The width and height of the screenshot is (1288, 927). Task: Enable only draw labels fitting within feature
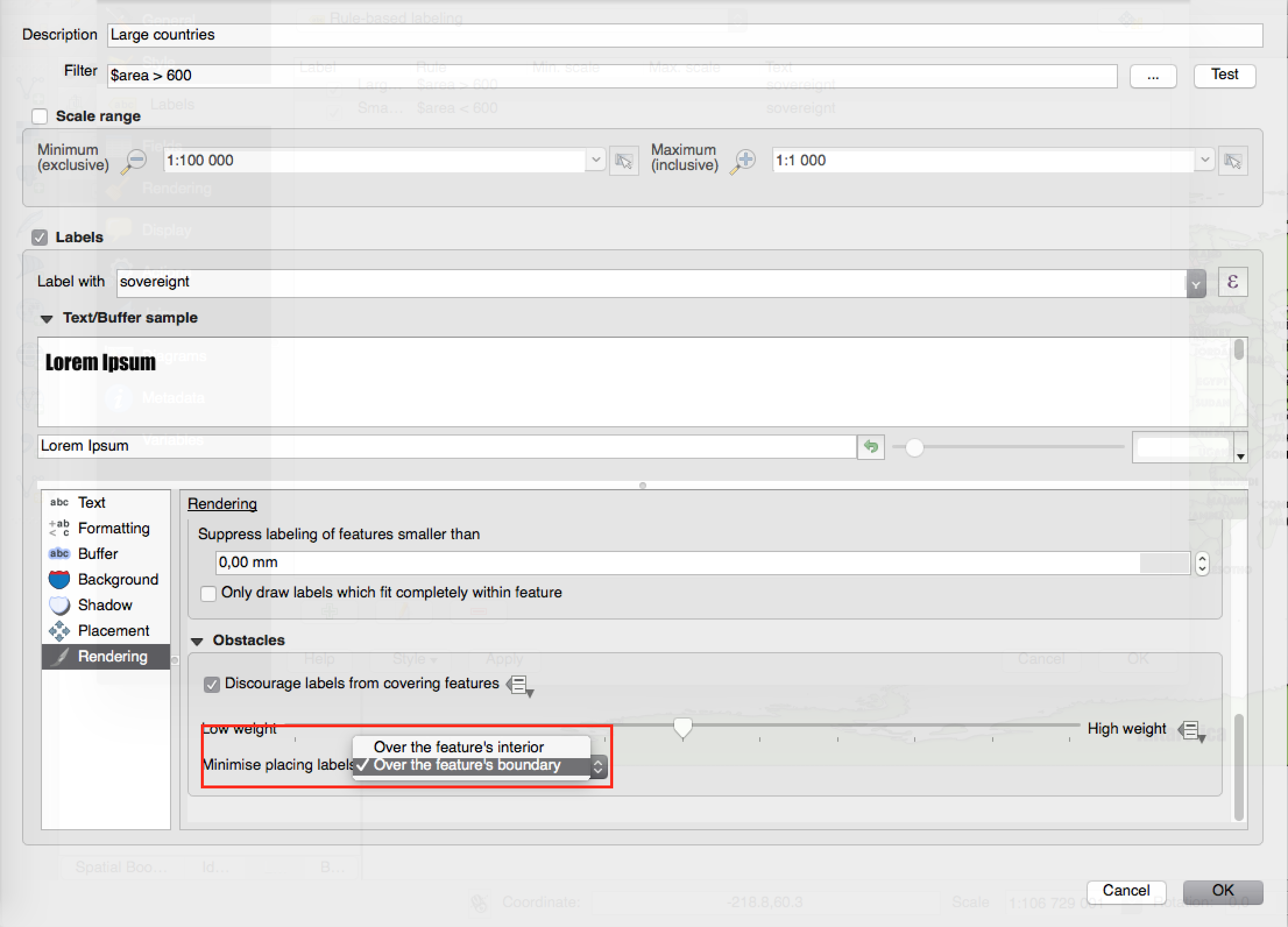click(208, 593)
